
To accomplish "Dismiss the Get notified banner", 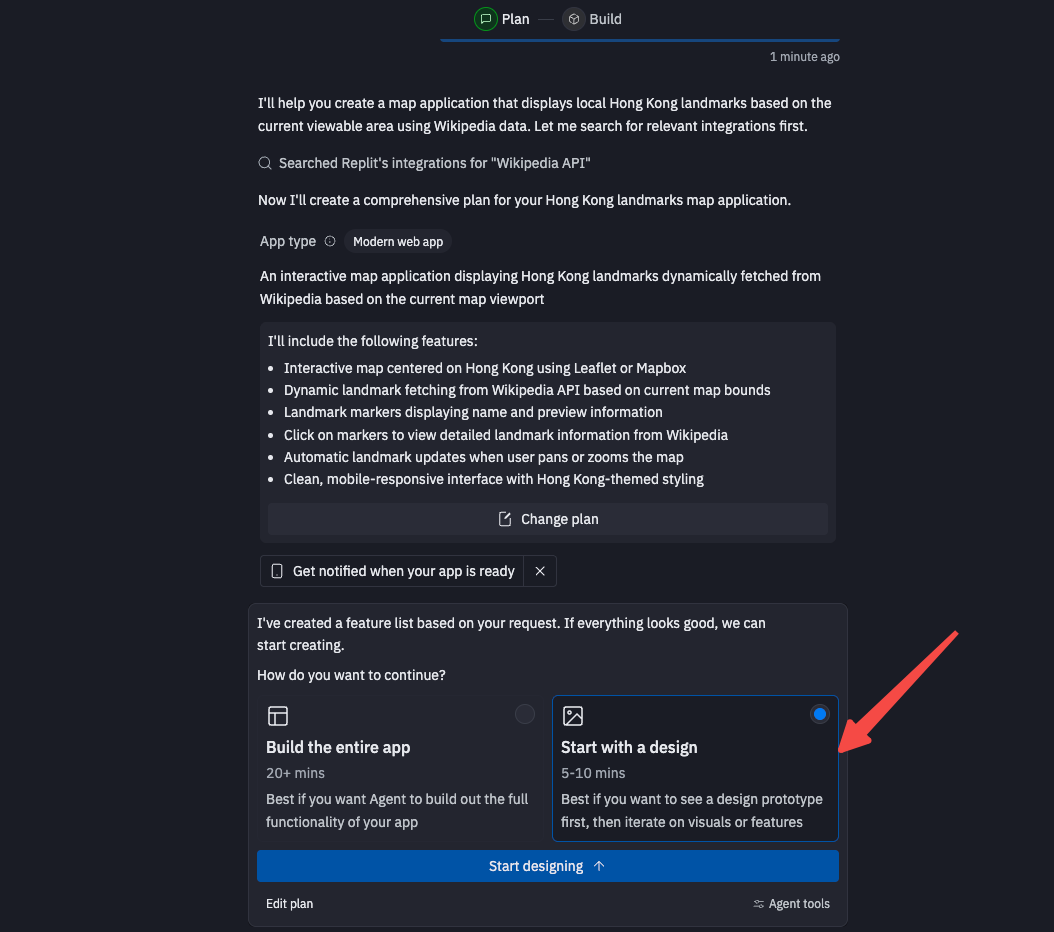I will (540, 571).
